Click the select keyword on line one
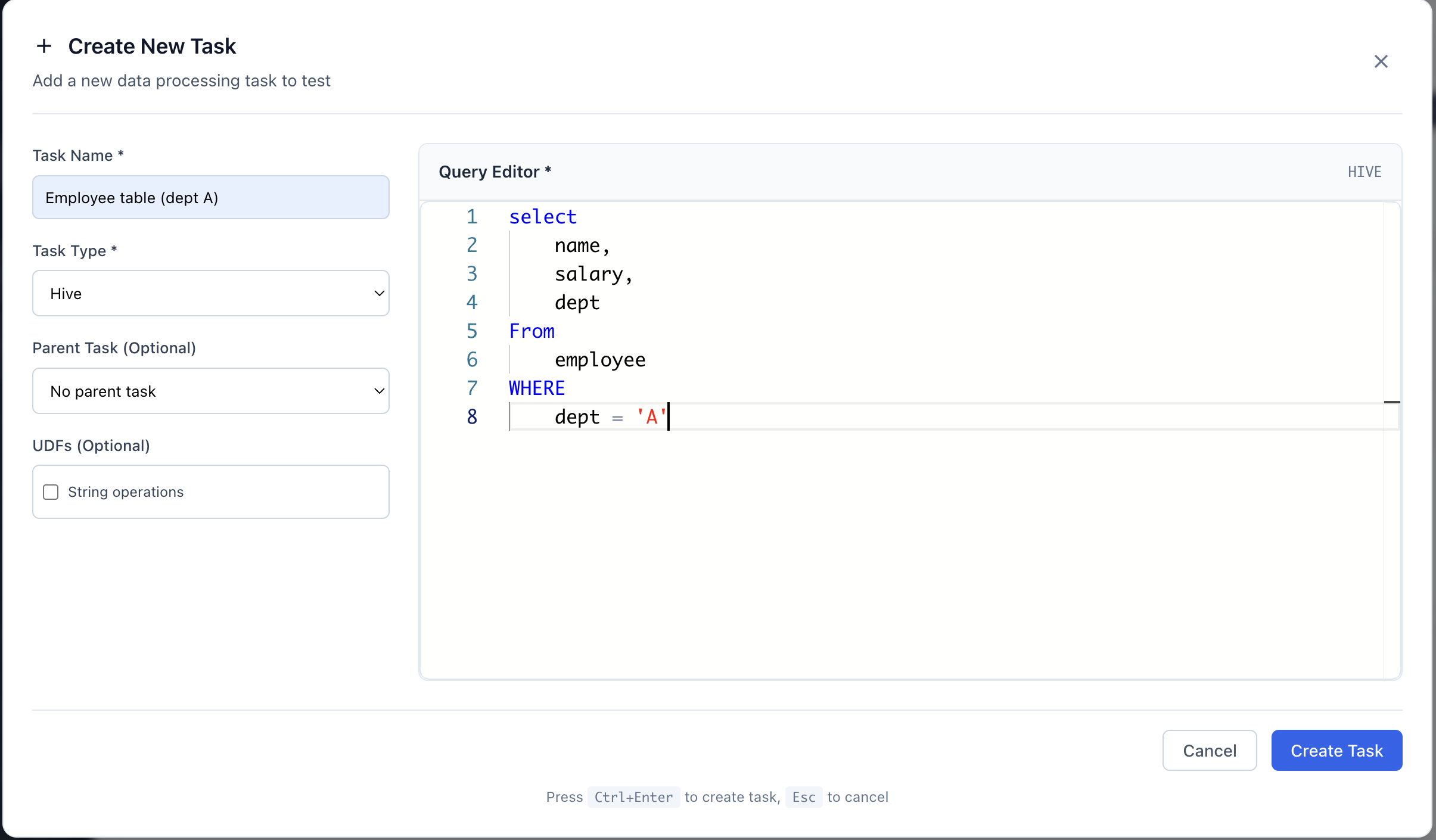The width and height of the screenshot is (1436, 840). point(542,217)
